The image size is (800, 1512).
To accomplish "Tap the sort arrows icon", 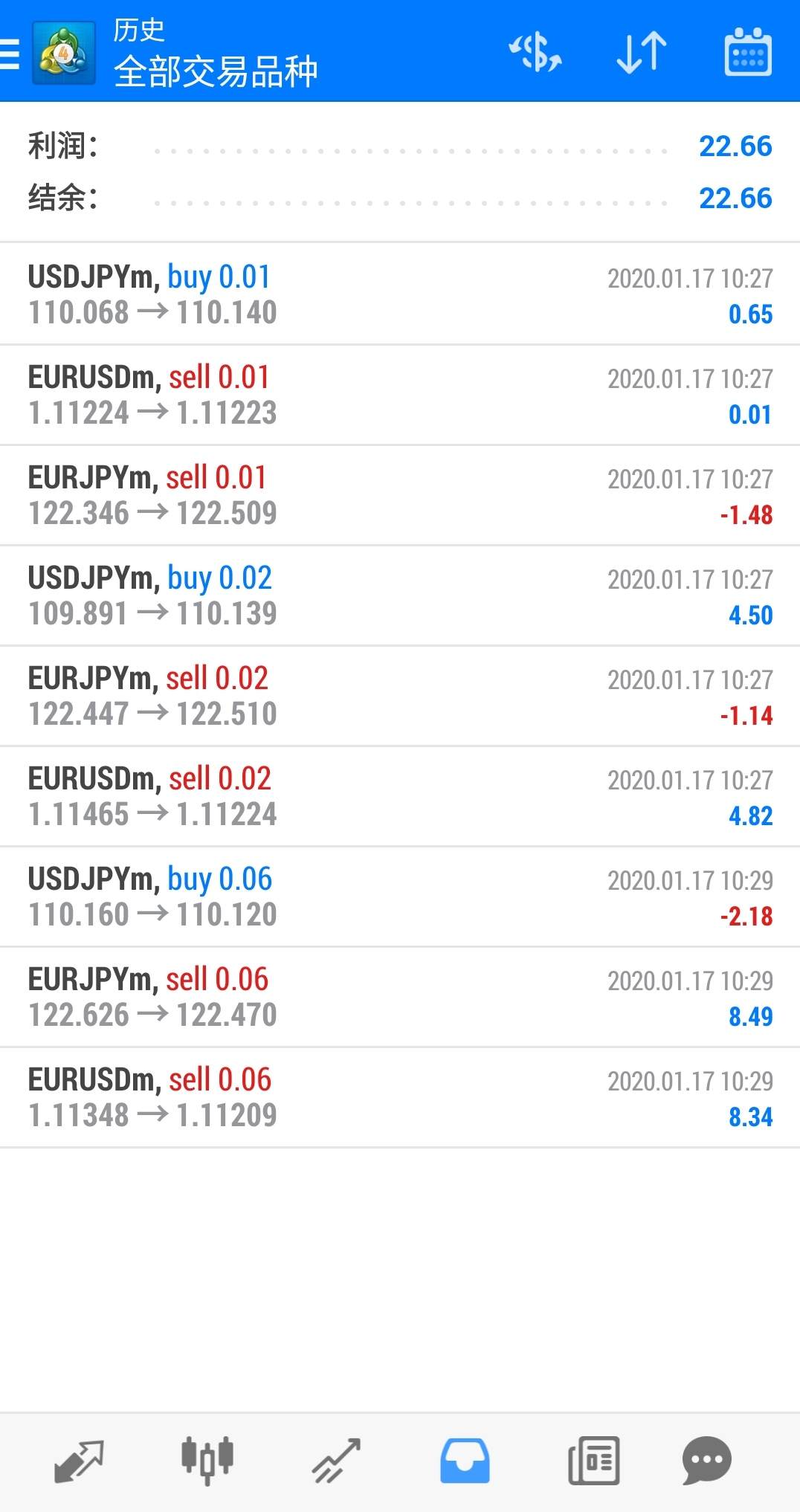I will (x=642, y=52).
